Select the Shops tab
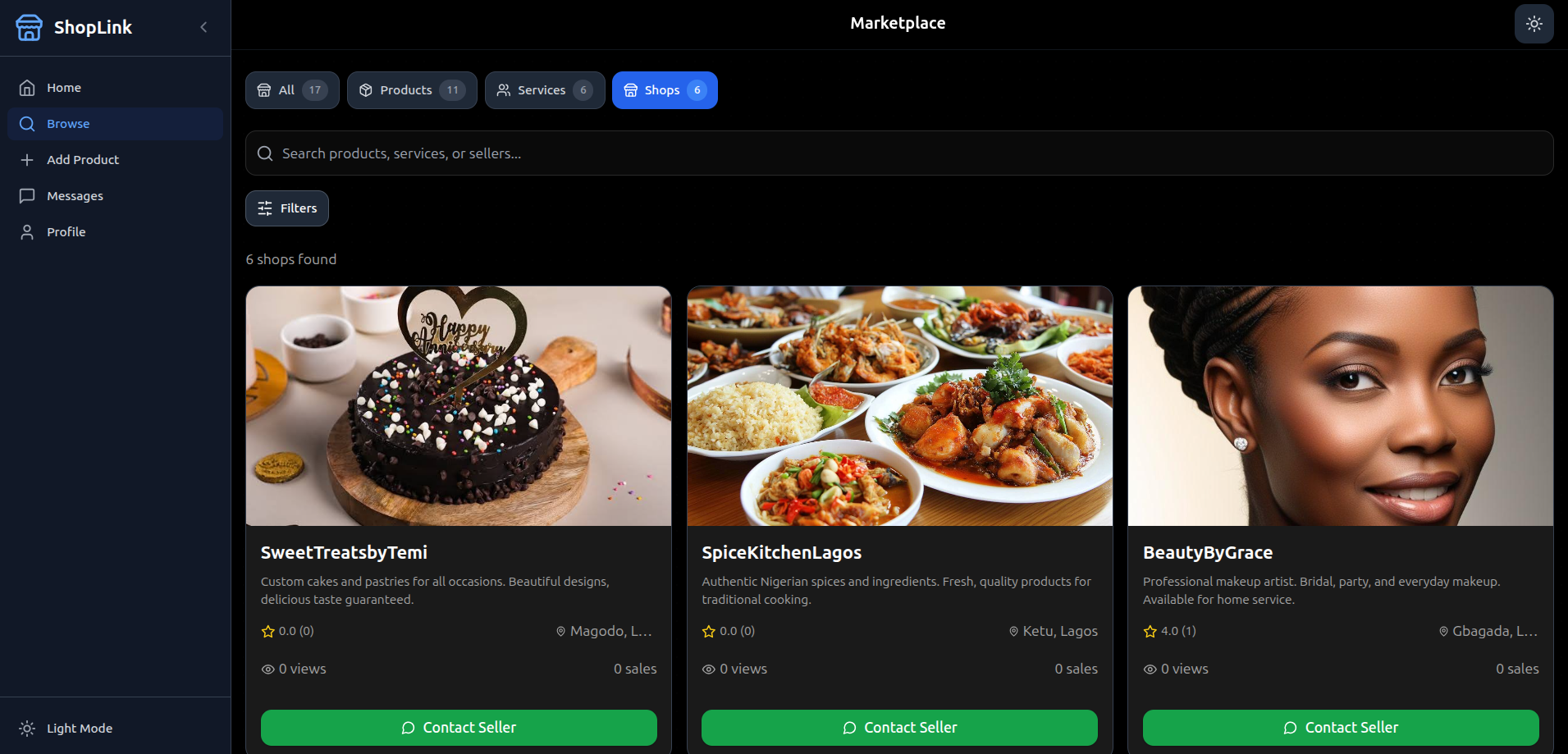1568x754 pixels. 665,90
